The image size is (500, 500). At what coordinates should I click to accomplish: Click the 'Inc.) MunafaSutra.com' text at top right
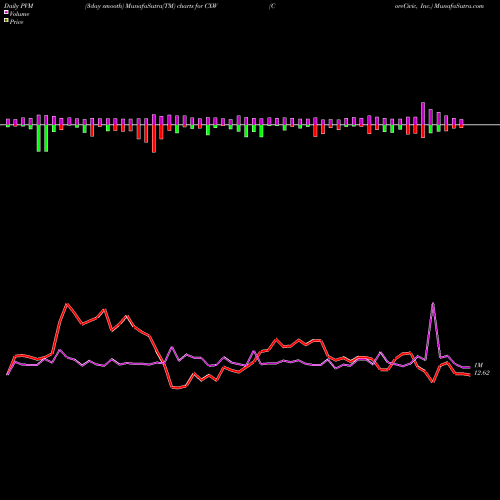452,6
